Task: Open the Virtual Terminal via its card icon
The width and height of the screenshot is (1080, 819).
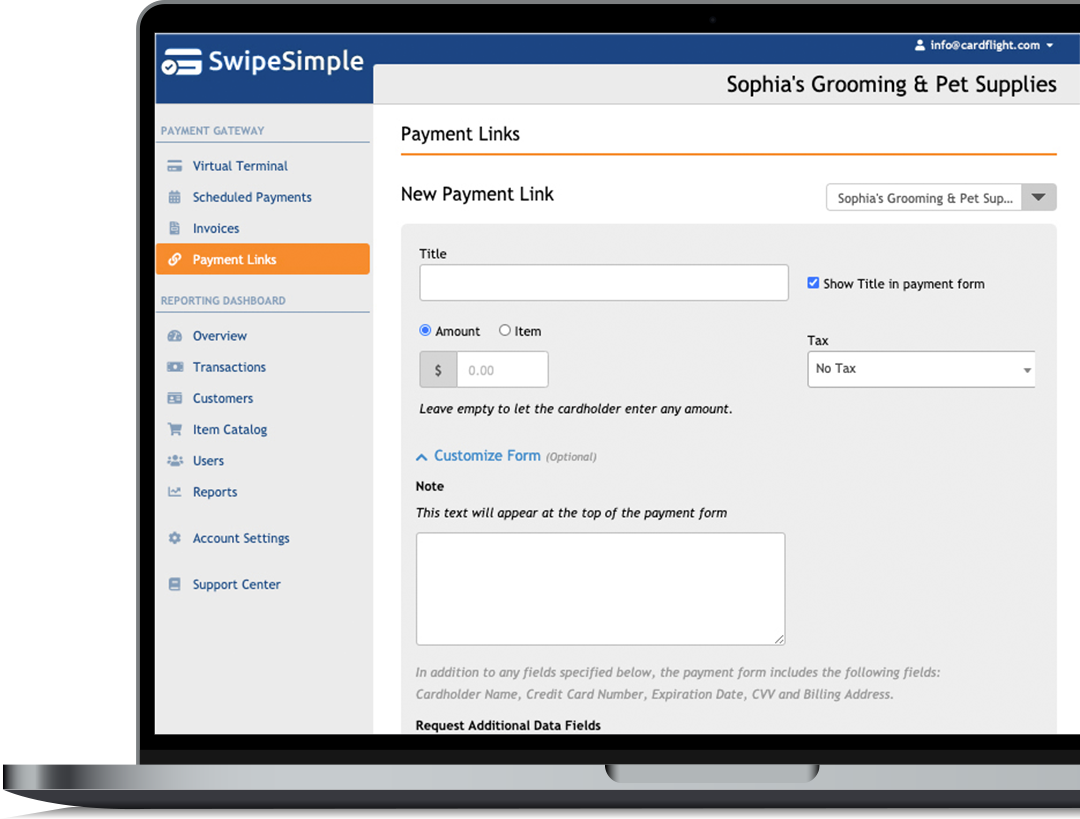Action: coord(175,165)
